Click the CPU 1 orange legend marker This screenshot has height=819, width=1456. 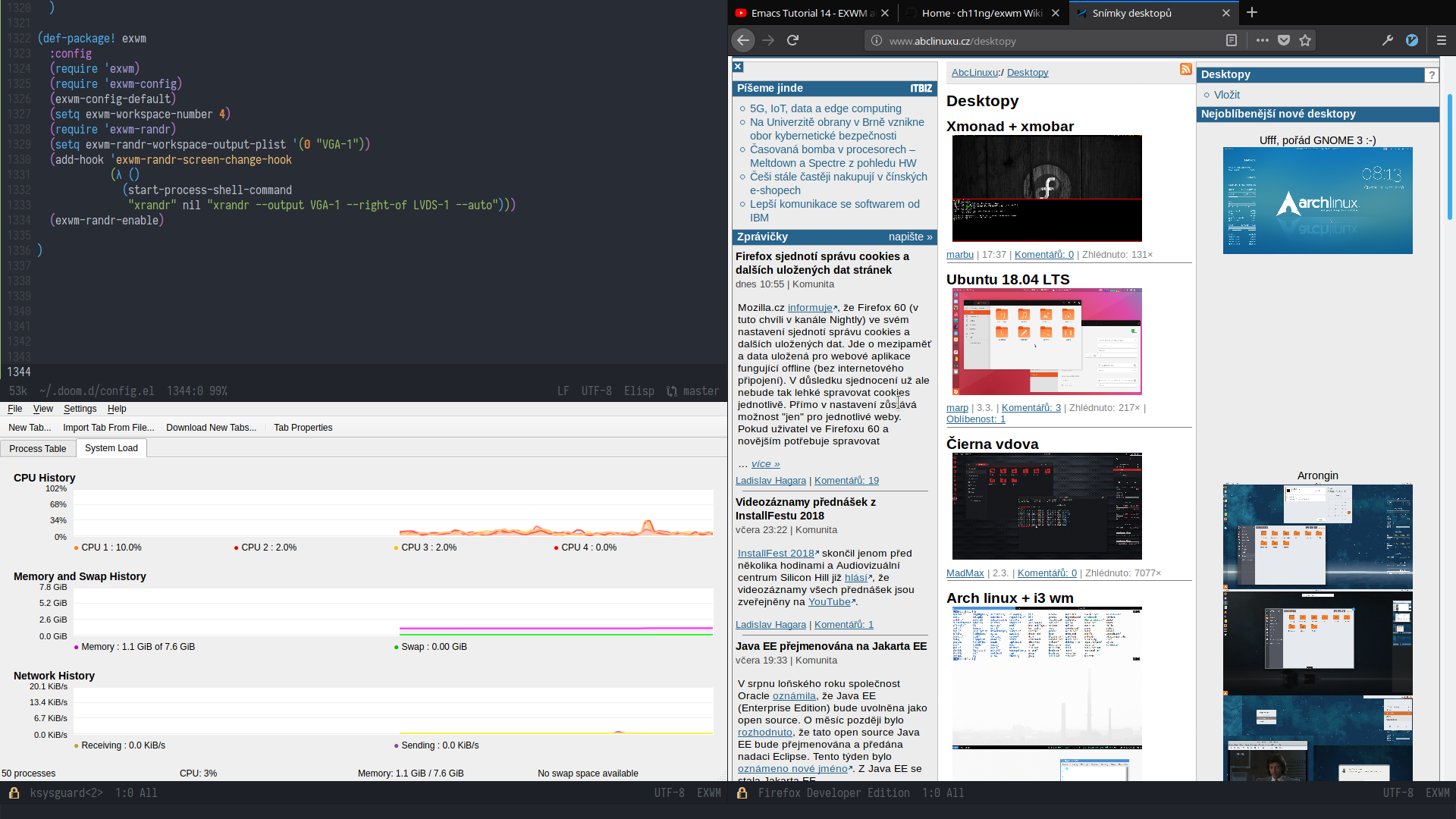tap(76, 548)
